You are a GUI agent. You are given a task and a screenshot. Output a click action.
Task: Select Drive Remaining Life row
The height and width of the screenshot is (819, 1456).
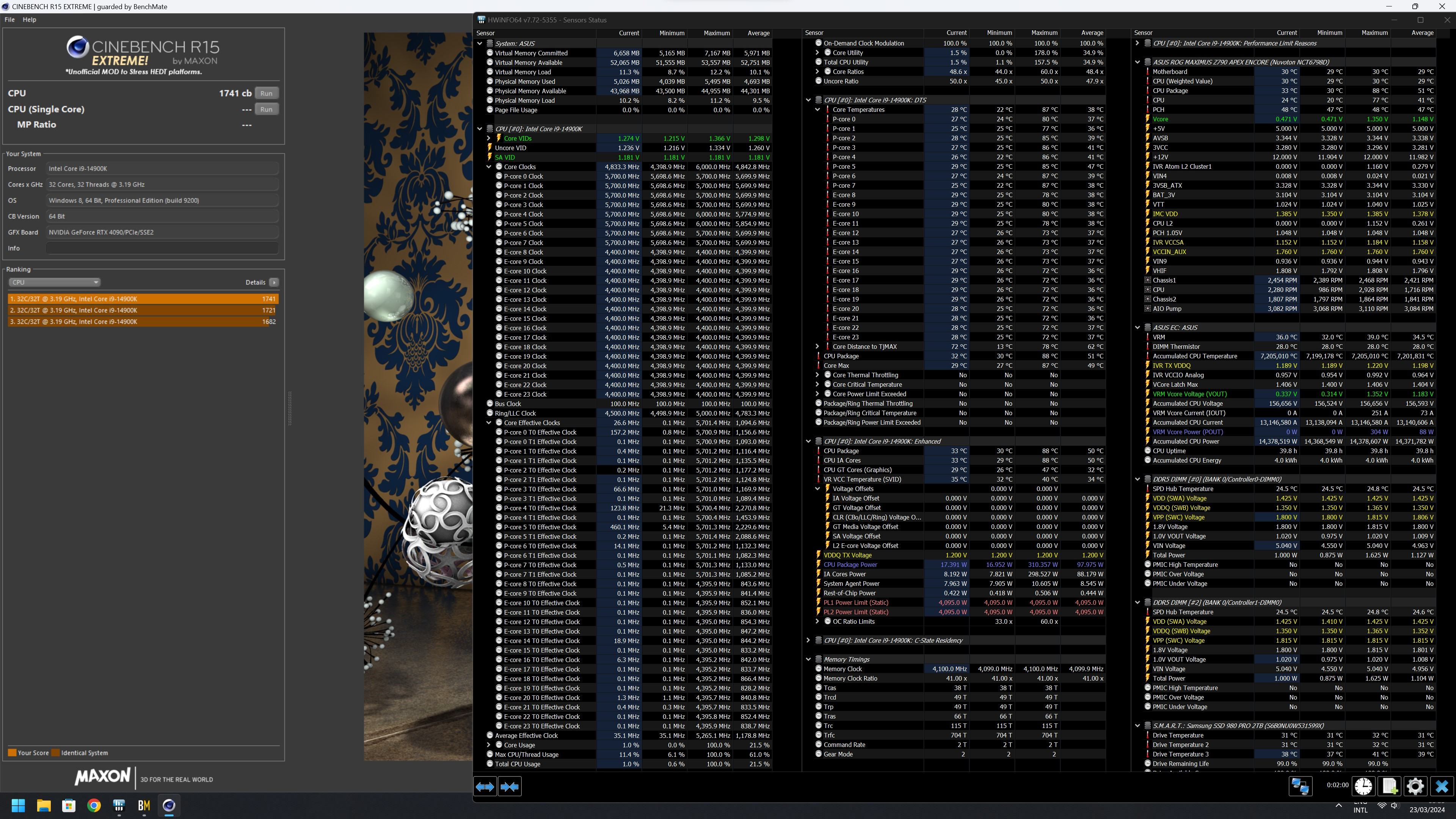[x=1285, y=764]
